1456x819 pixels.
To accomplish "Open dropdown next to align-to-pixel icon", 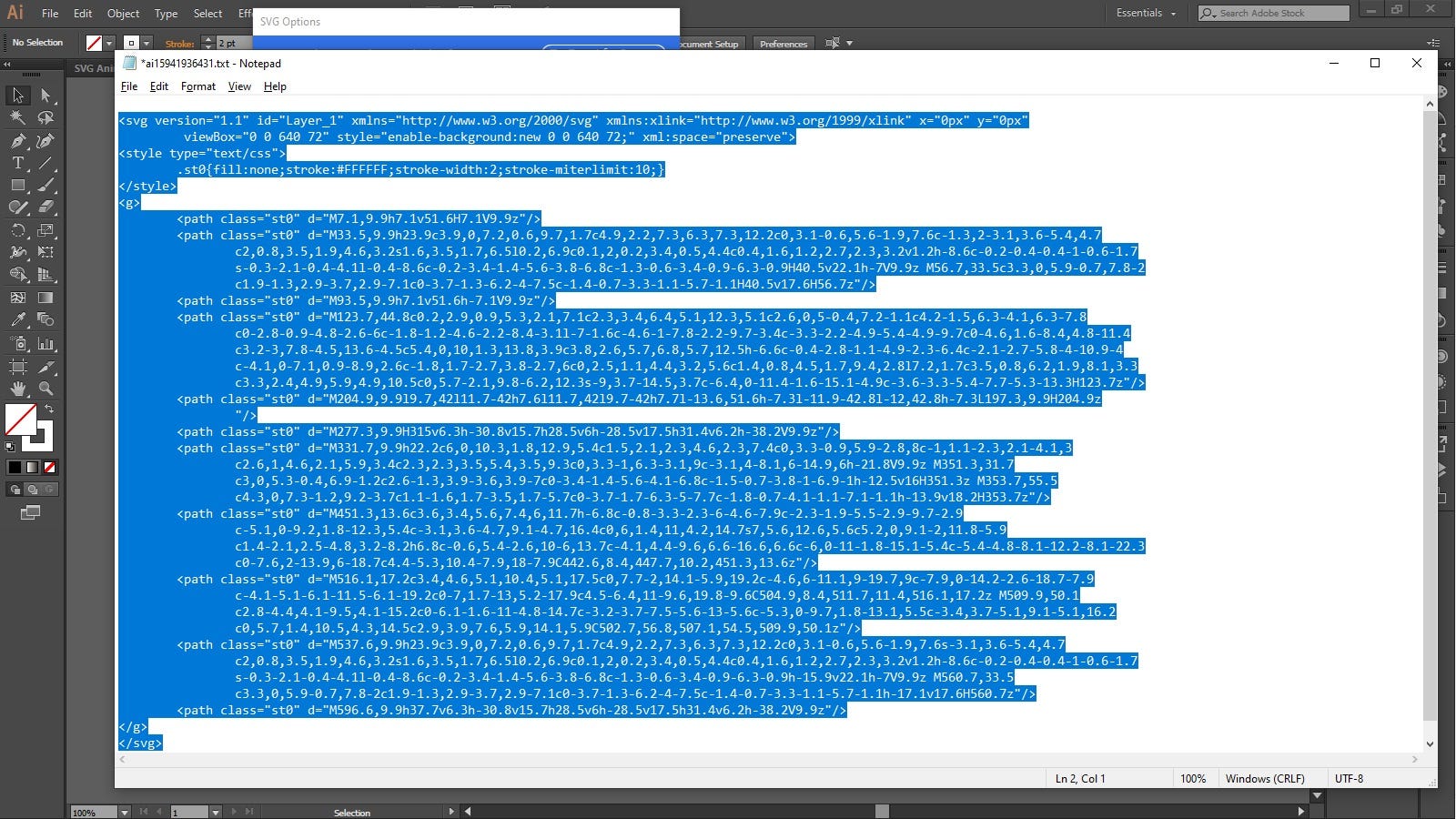I will [x=850, y=43].
